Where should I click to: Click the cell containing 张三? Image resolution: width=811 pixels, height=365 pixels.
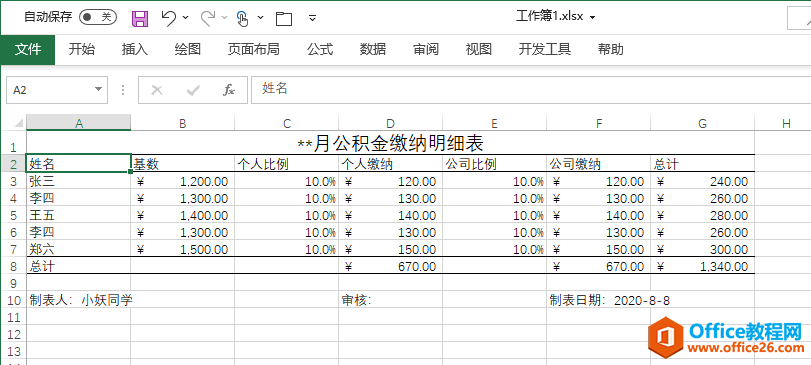(x=79, y=181)
